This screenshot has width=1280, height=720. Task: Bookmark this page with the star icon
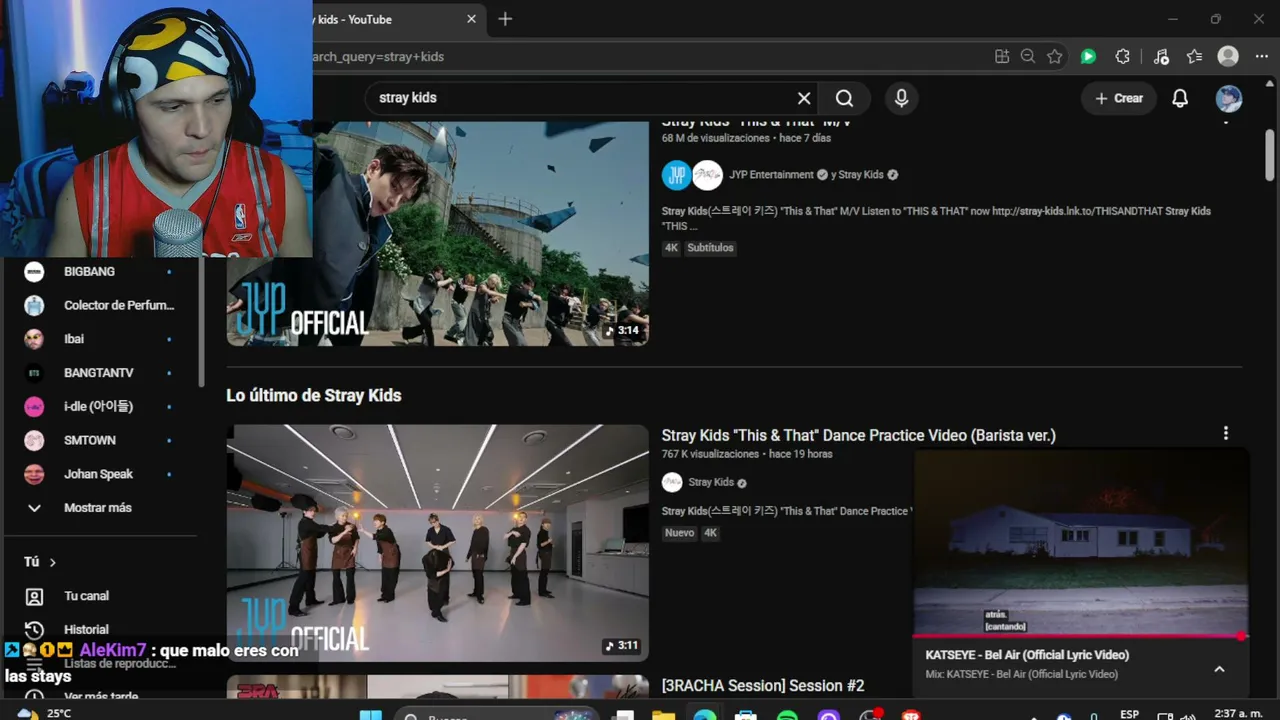(1055, 57)
